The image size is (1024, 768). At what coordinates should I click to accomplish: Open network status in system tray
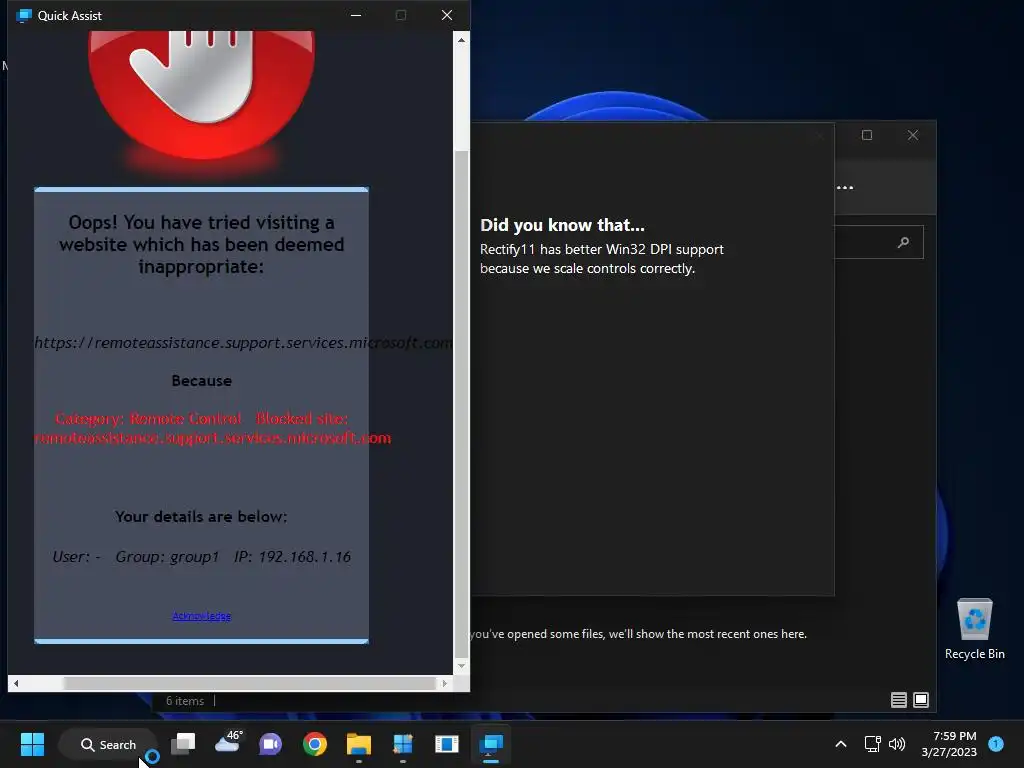click(x=872, y=744)
